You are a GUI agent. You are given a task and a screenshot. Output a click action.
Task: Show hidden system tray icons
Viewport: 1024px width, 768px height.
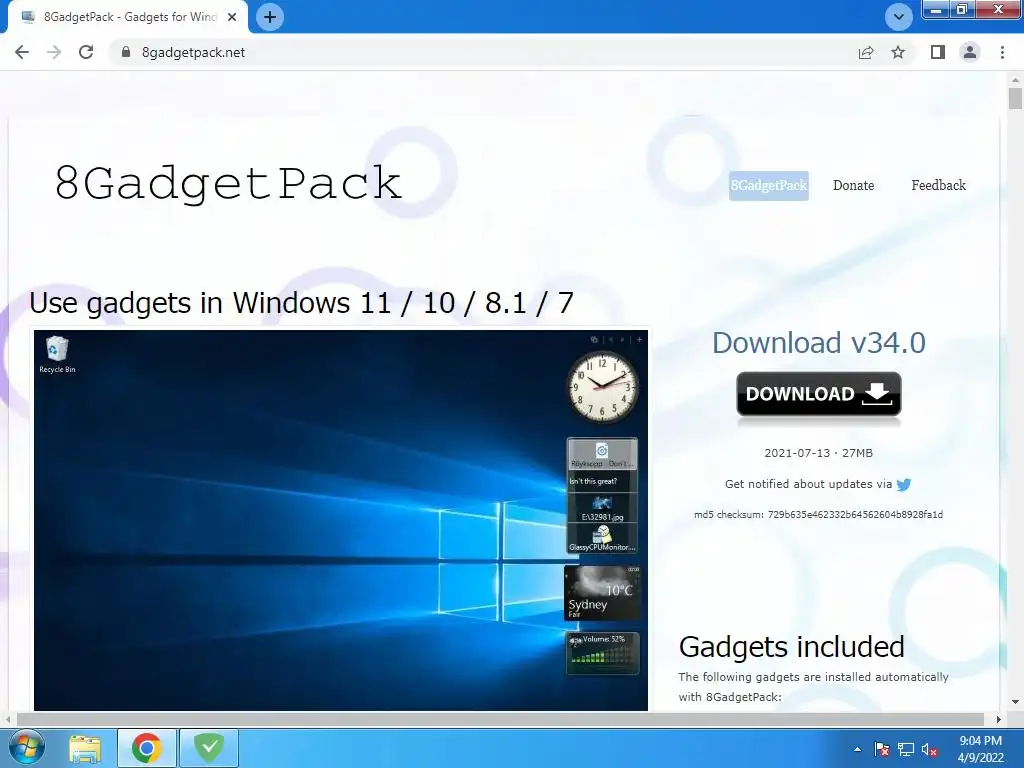857,750
